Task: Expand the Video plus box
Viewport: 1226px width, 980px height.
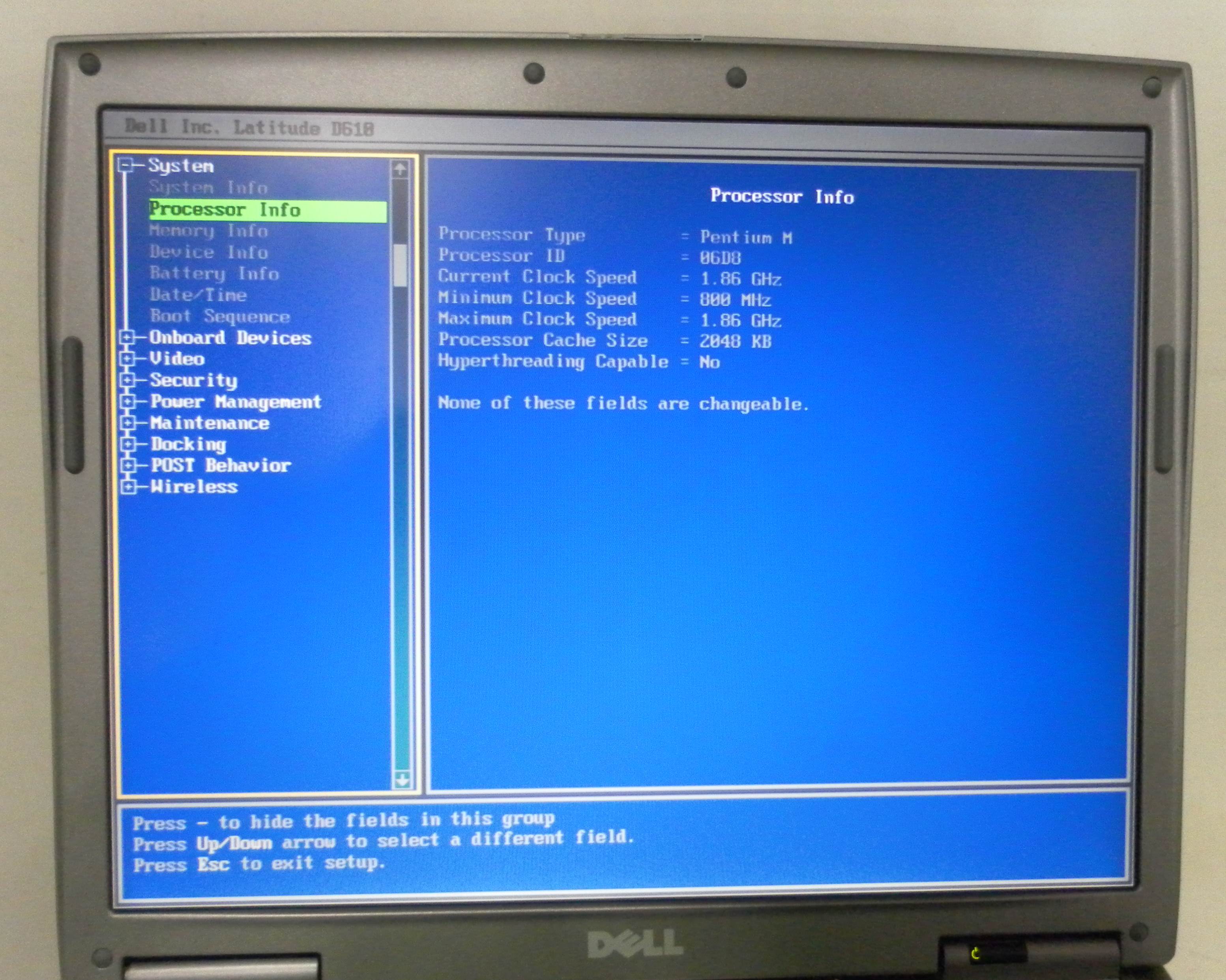Action: point(127,359)
